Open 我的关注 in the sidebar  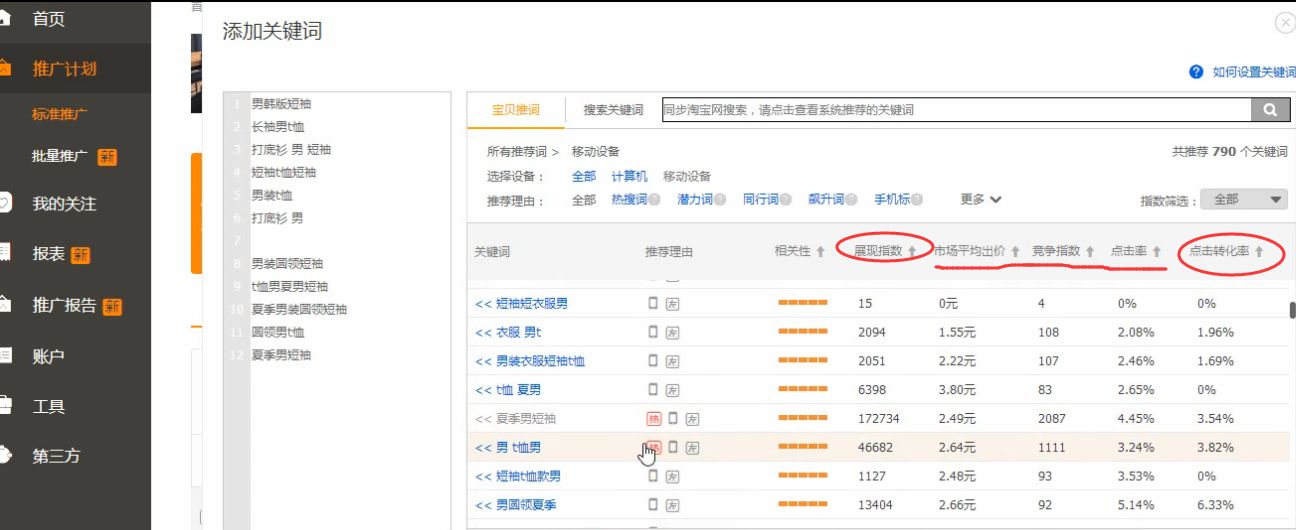tap(64, 204)
